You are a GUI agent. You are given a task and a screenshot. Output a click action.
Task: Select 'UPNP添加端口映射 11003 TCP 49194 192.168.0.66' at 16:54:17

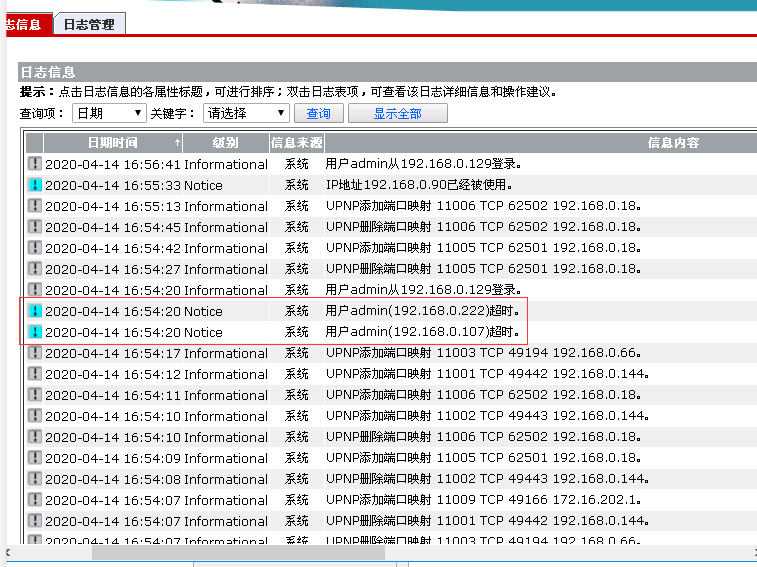(483, 353)
